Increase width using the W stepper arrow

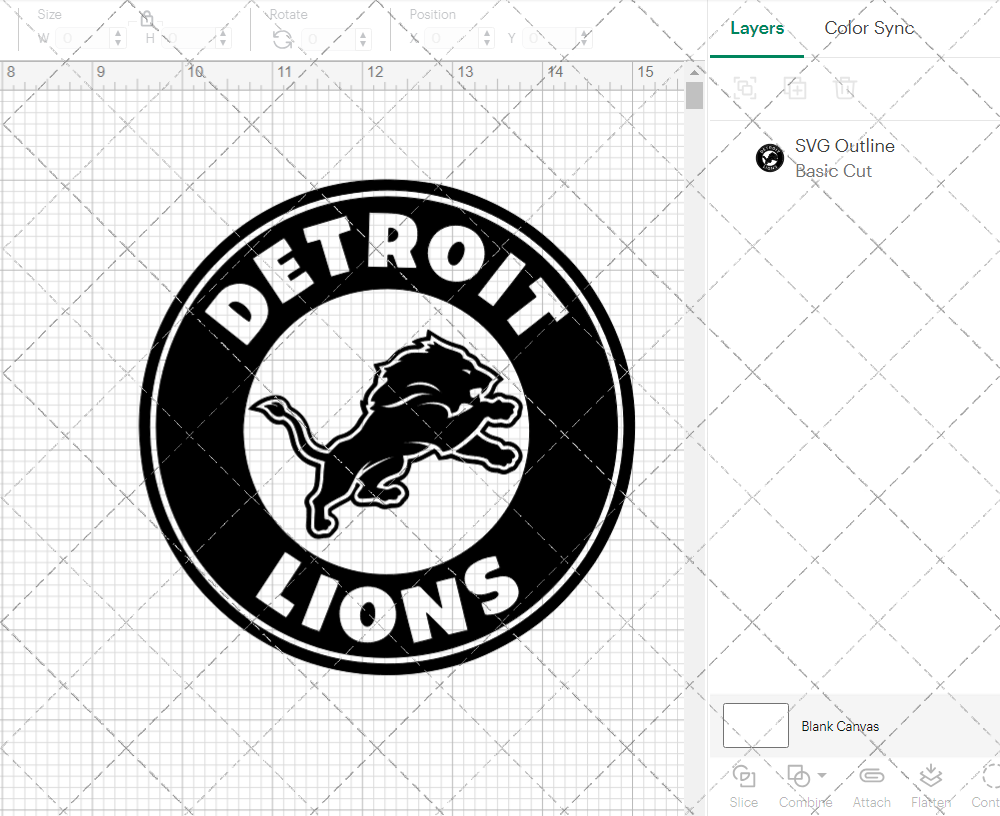pos(118,33)
